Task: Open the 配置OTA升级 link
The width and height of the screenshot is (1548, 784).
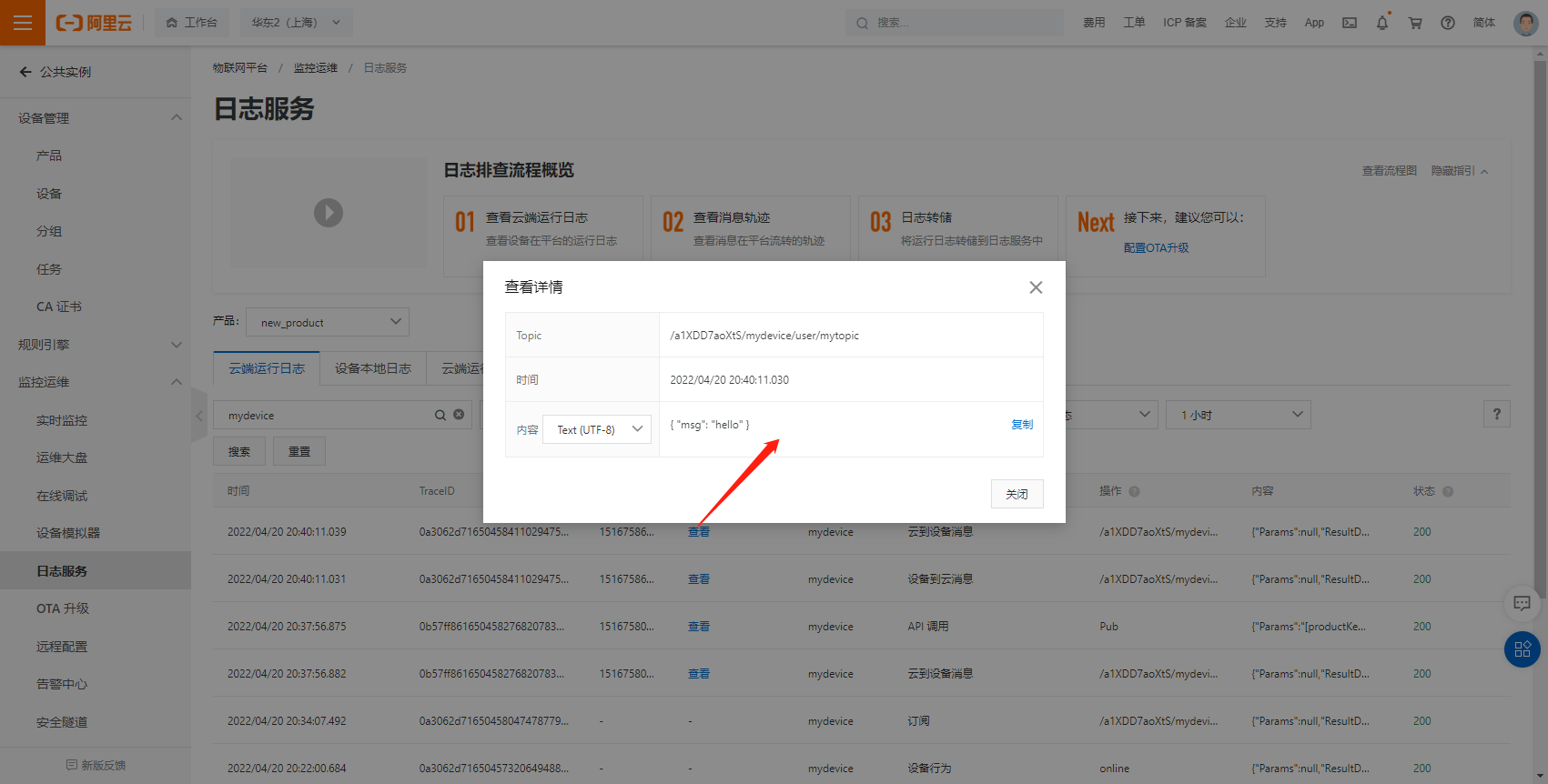Action: point(1156,248)
